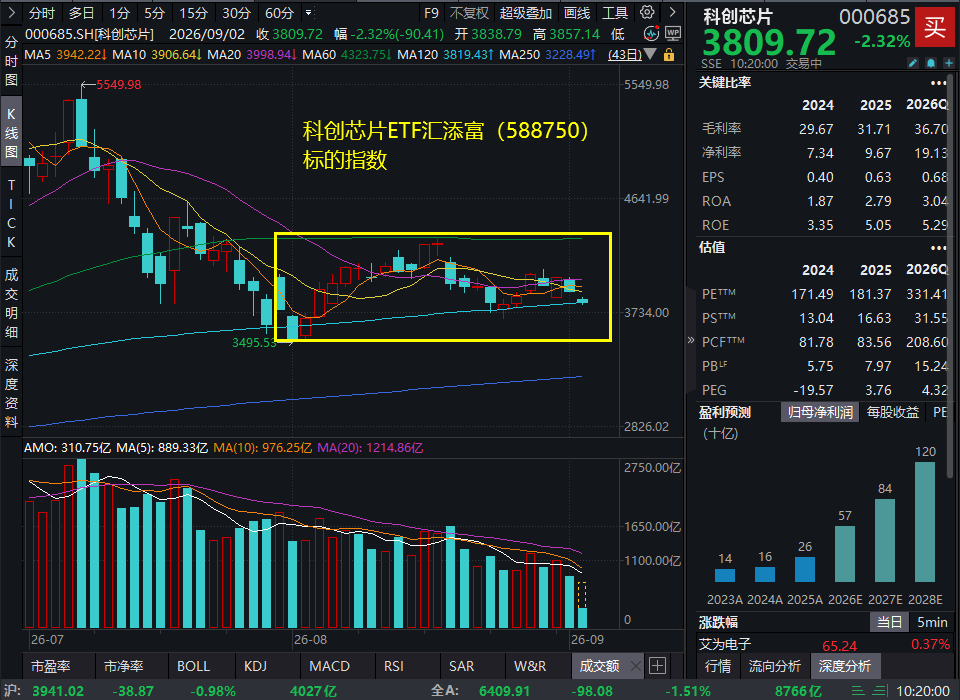Click status bar left-aligned list icon
This screenshot has height=700, width=960.
pyautogui.click(x=858, y=691)
